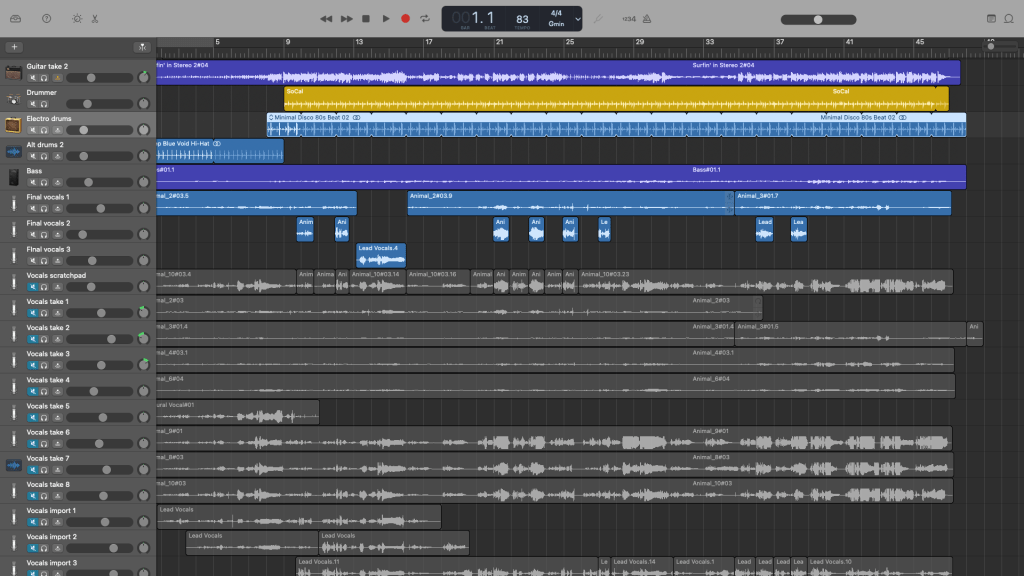Open the Loop Browser

1009,19
